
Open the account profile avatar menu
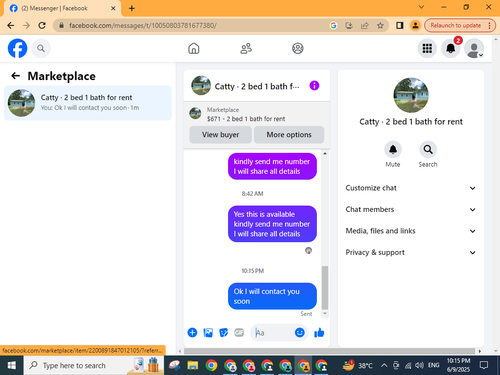[x=474, y=49]
